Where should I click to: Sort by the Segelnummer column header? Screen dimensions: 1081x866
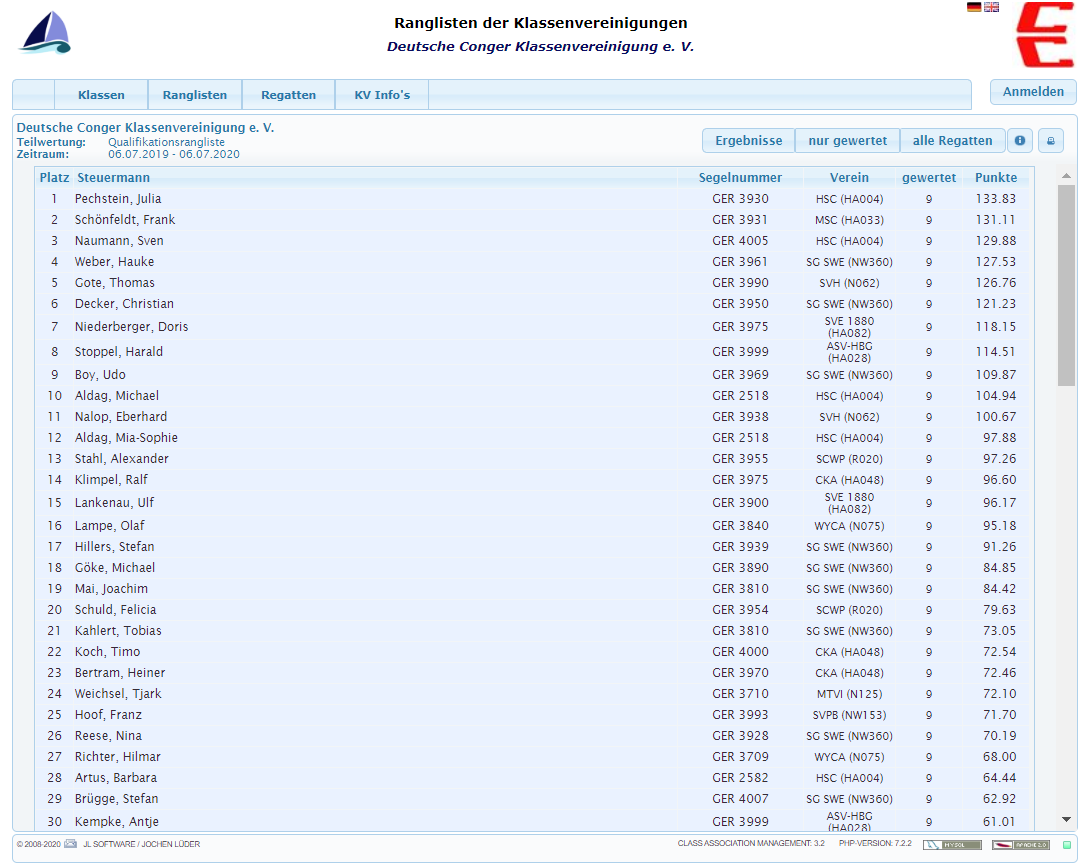click(x=740, y=178)
